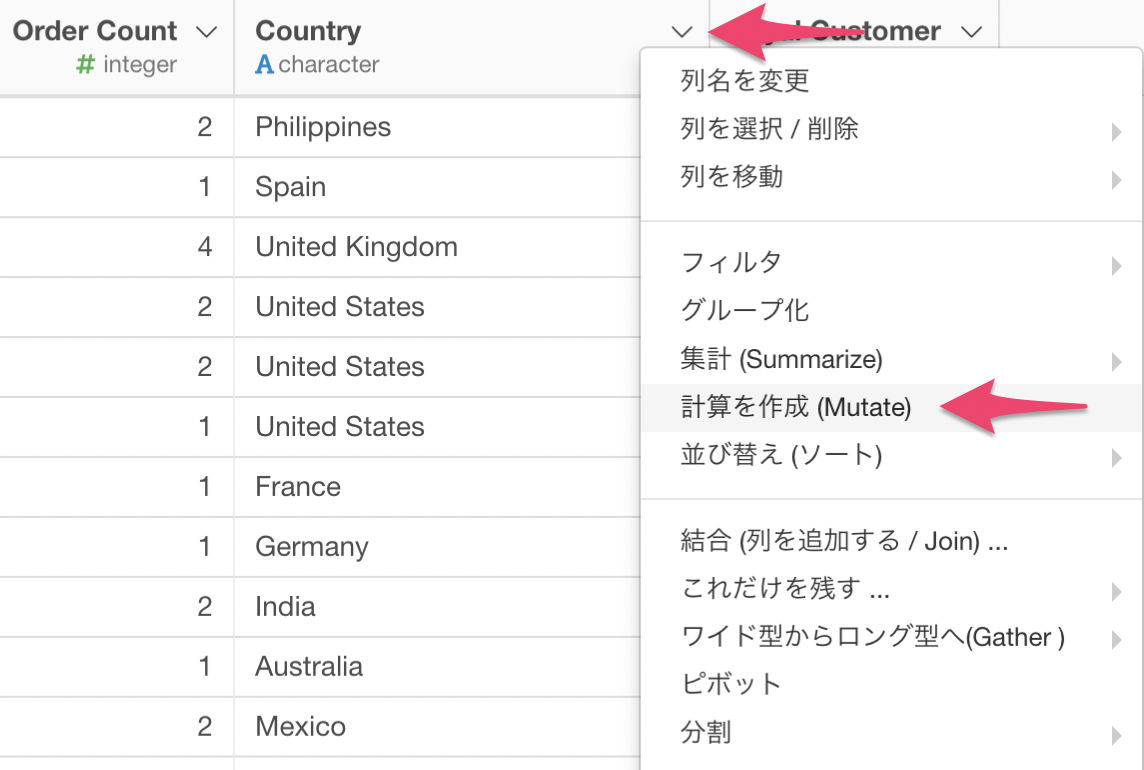Select 列名を変更 menu entry
The image size is (1144, 770).
[745, 81]
